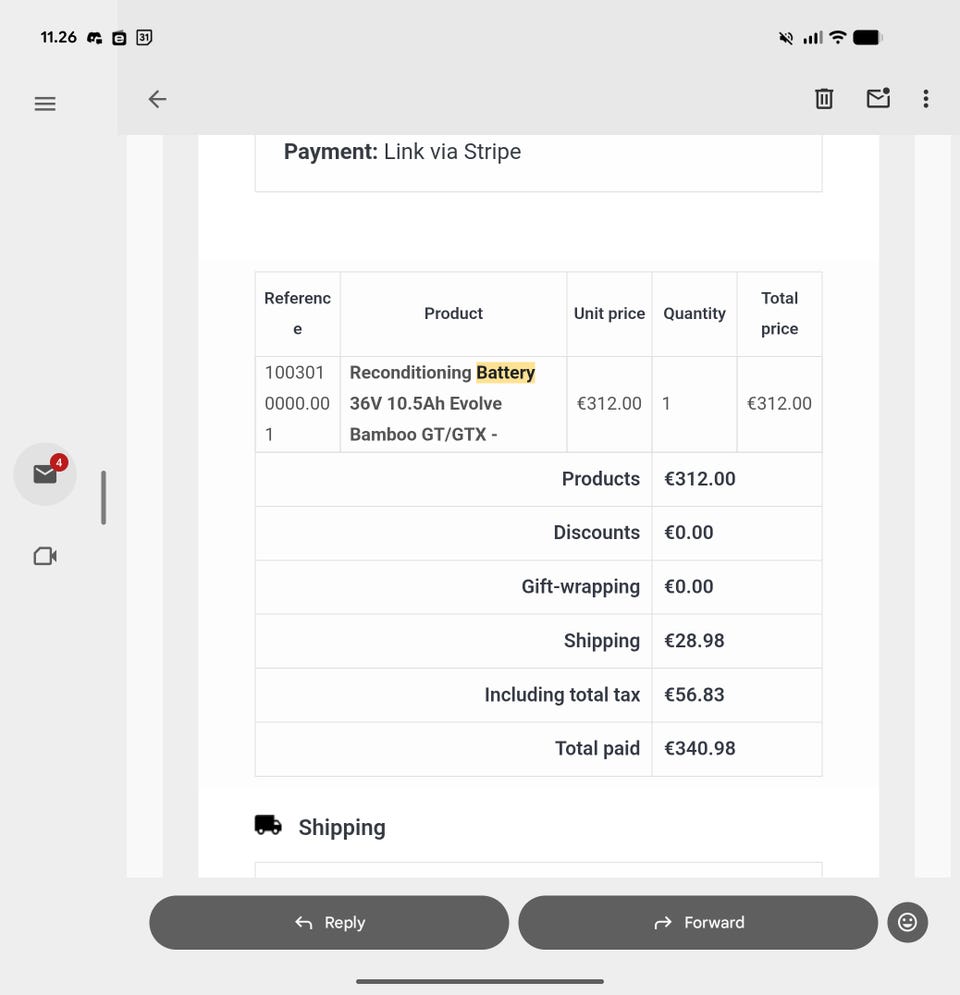Add an emoji reaction to the email
Image resolution: width=960 pixels, height=995 pixels.
click(x=907, y=922)
